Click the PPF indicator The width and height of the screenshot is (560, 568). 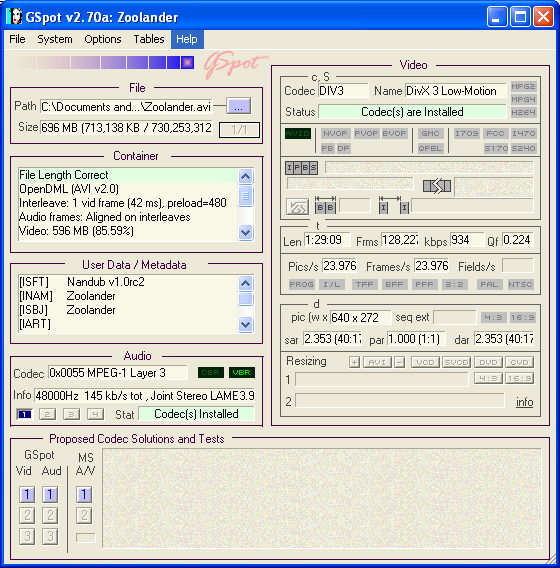[x=424, y=284]
